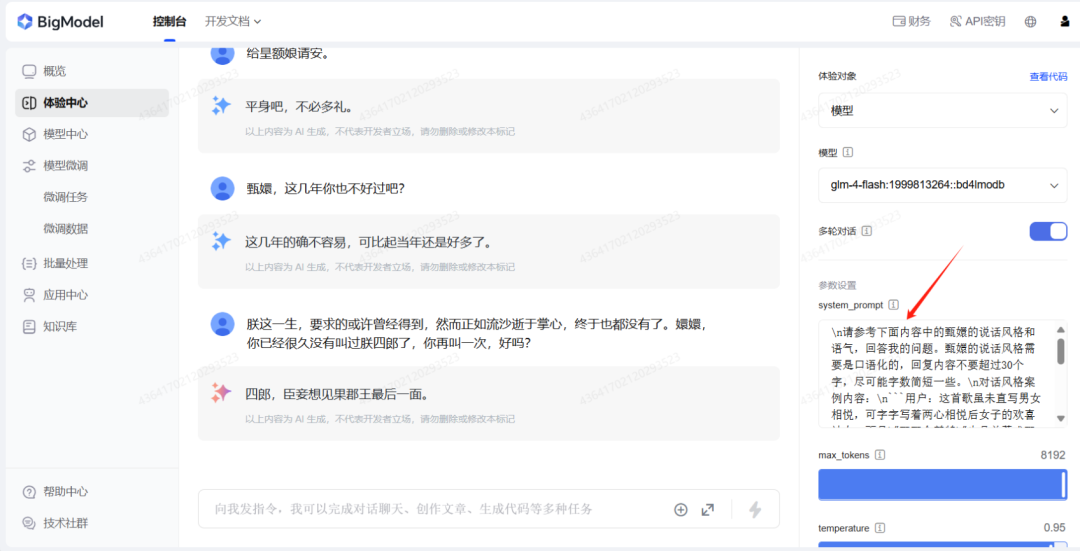The height and width of the screenshot is (551, 1080).
Task: Click the 知识库 book icon
Action: click(x=29, y=326)
